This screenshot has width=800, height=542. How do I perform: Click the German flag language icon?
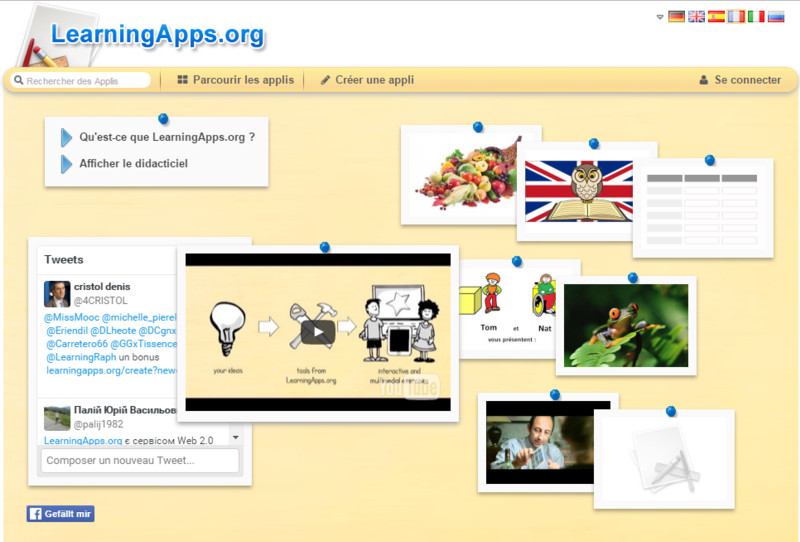click(x=677, y=16)
